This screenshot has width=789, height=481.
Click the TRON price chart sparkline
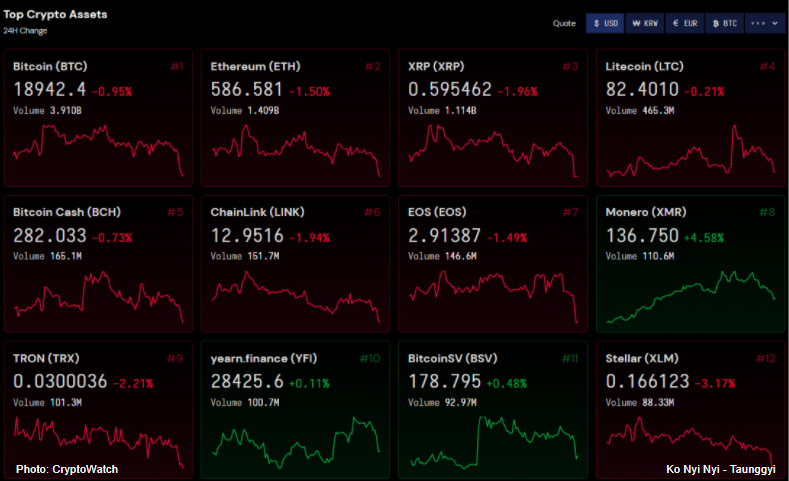click(x=98, y=442)
